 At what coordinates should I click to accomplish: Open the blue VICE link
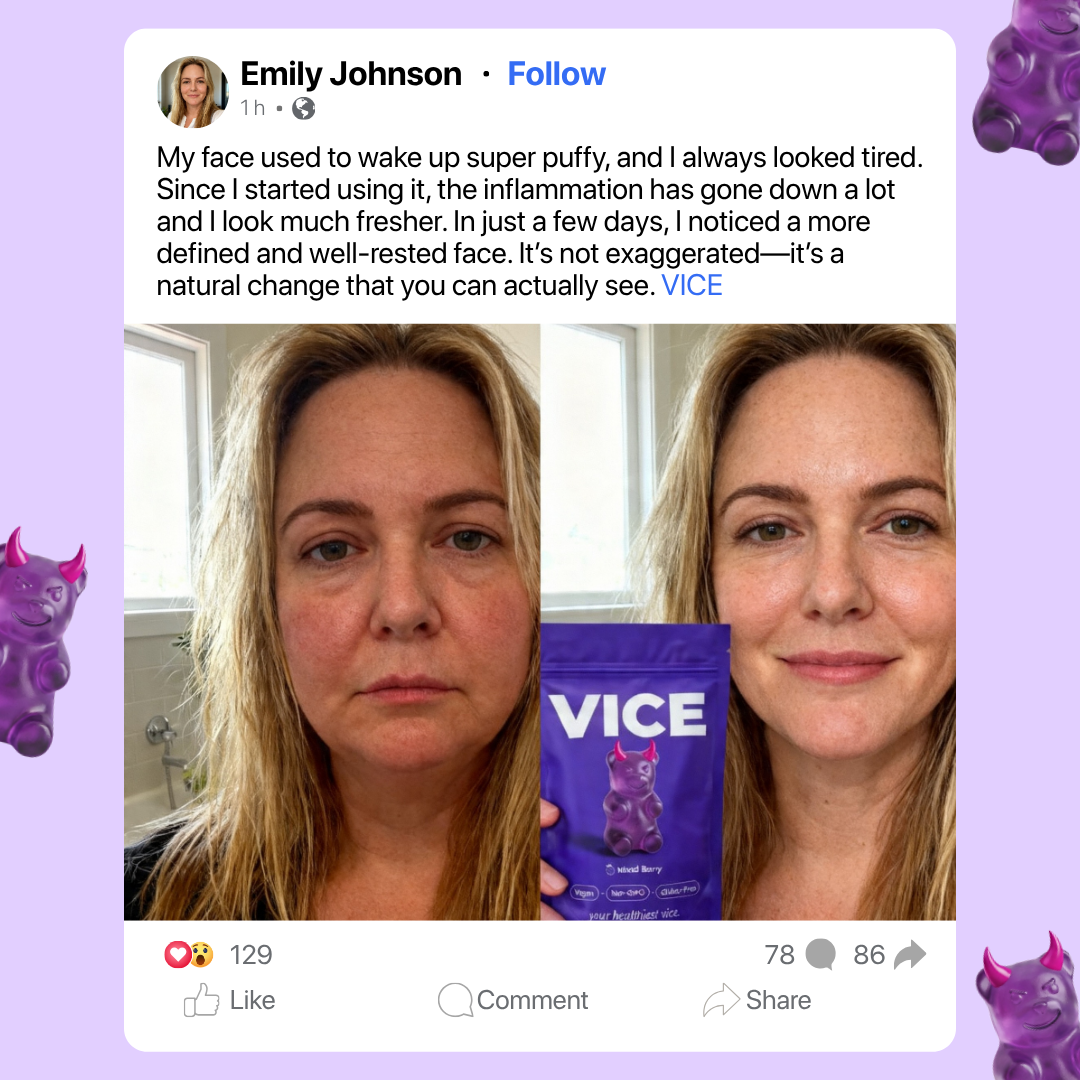[692, 285]
